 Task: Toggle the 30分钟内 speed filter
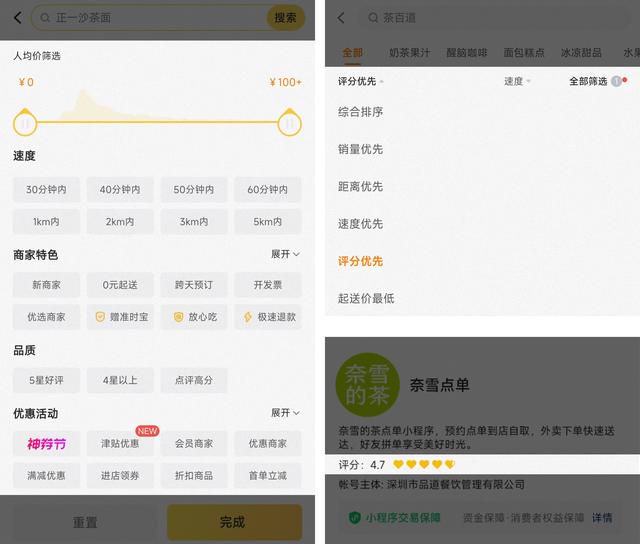46,189
